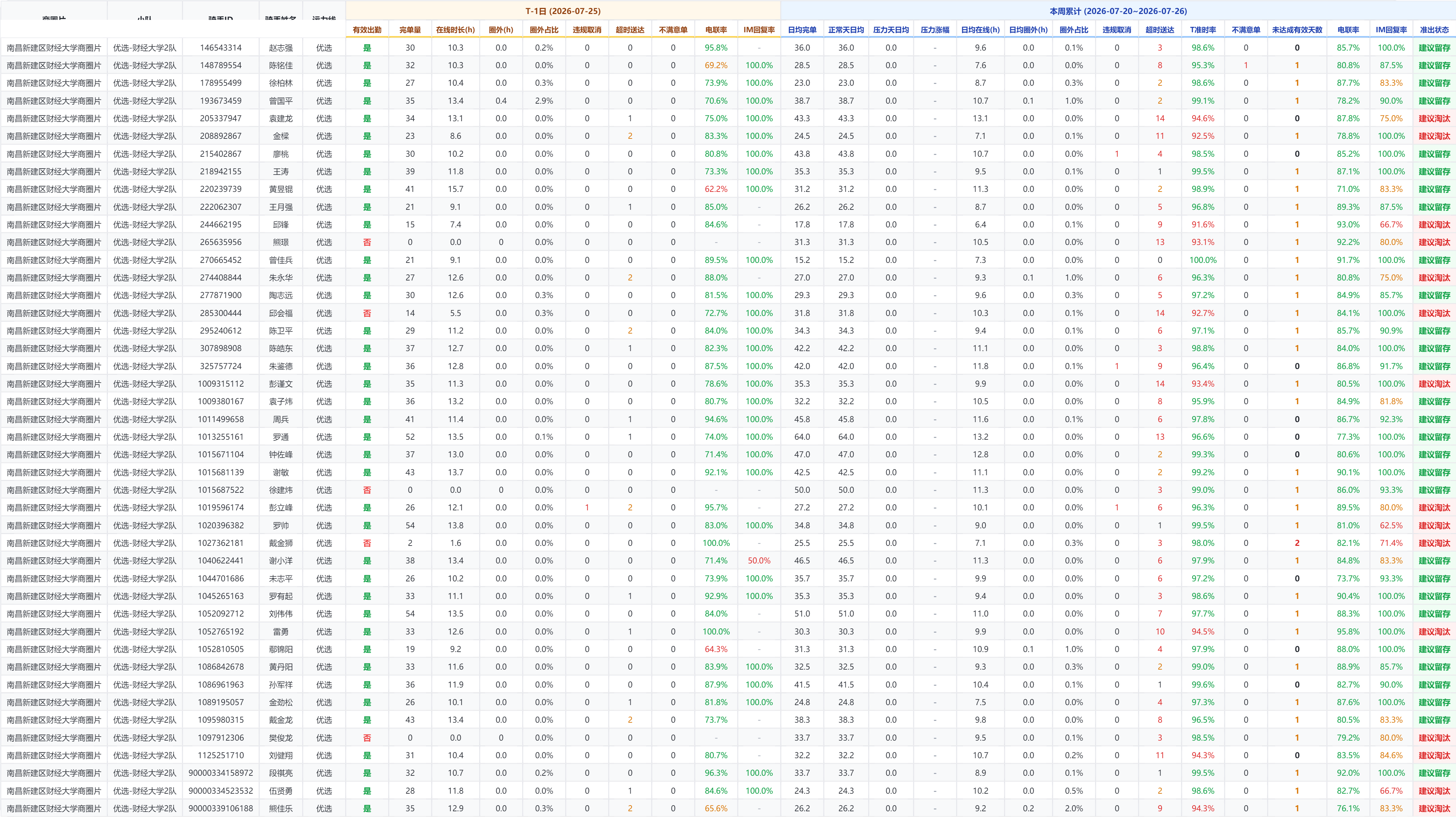
Task: Click the T准时率 column header
Action: pyautogui.click(x=1203, y=30)
